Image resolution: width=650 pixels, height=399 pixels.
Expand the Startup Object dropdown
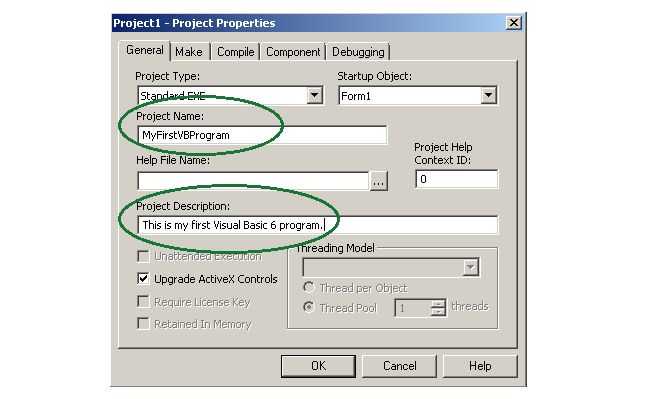click(489, 96)
